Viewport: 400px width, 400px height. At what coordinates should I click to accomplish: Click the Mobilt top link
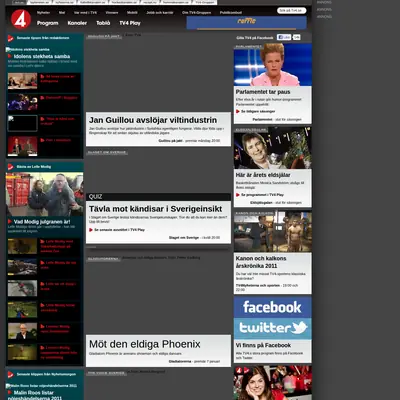pos(132,13)
